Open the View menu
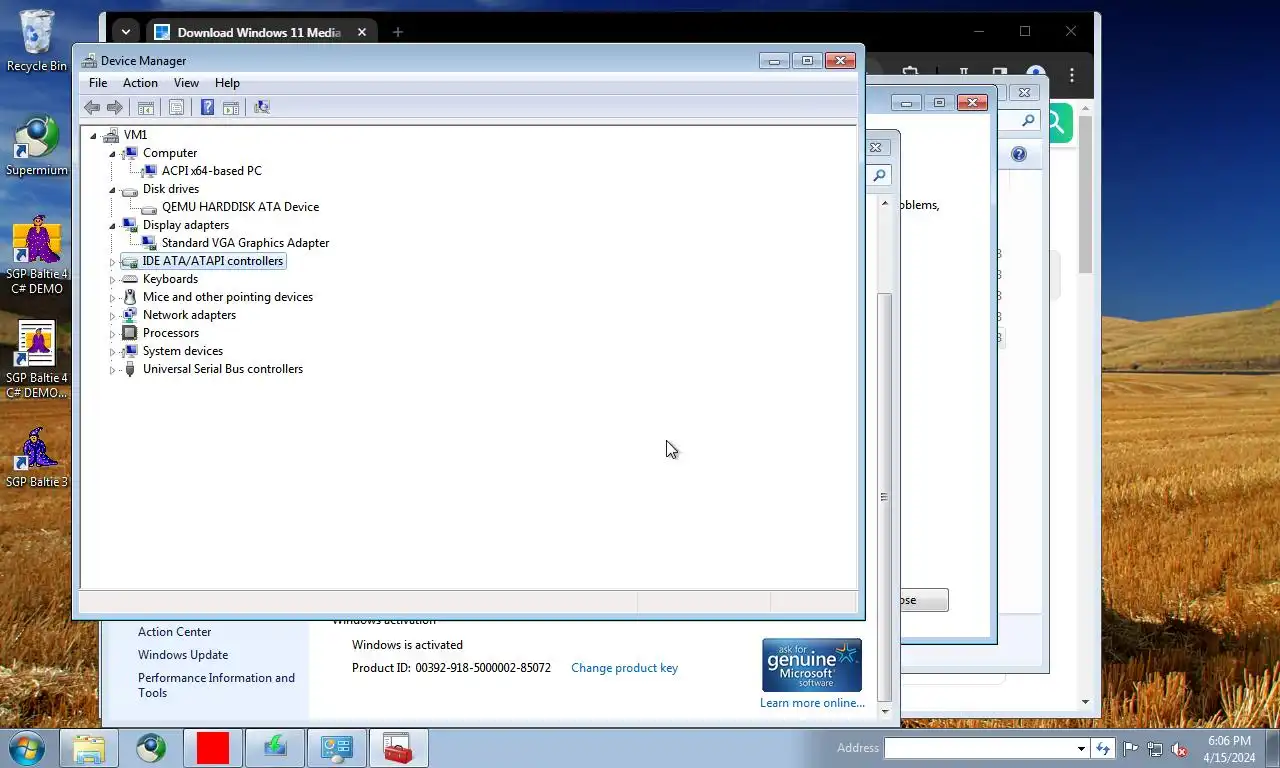The image size is (1280, 768). [x=186, y=83]
